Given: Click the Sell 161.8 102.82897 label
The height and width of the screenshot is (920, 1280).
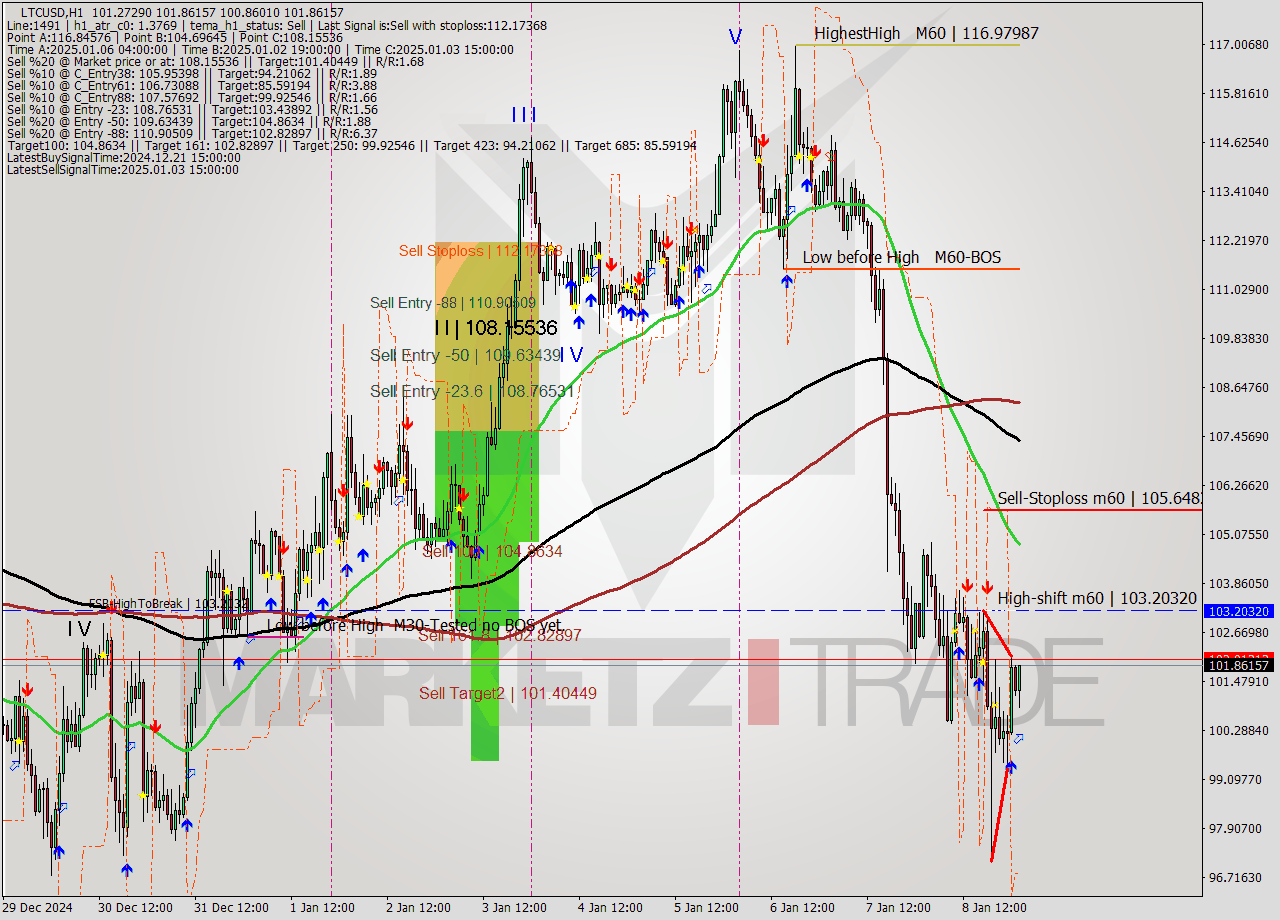Looking at the screenshot, I should click(x=499, y=635).
